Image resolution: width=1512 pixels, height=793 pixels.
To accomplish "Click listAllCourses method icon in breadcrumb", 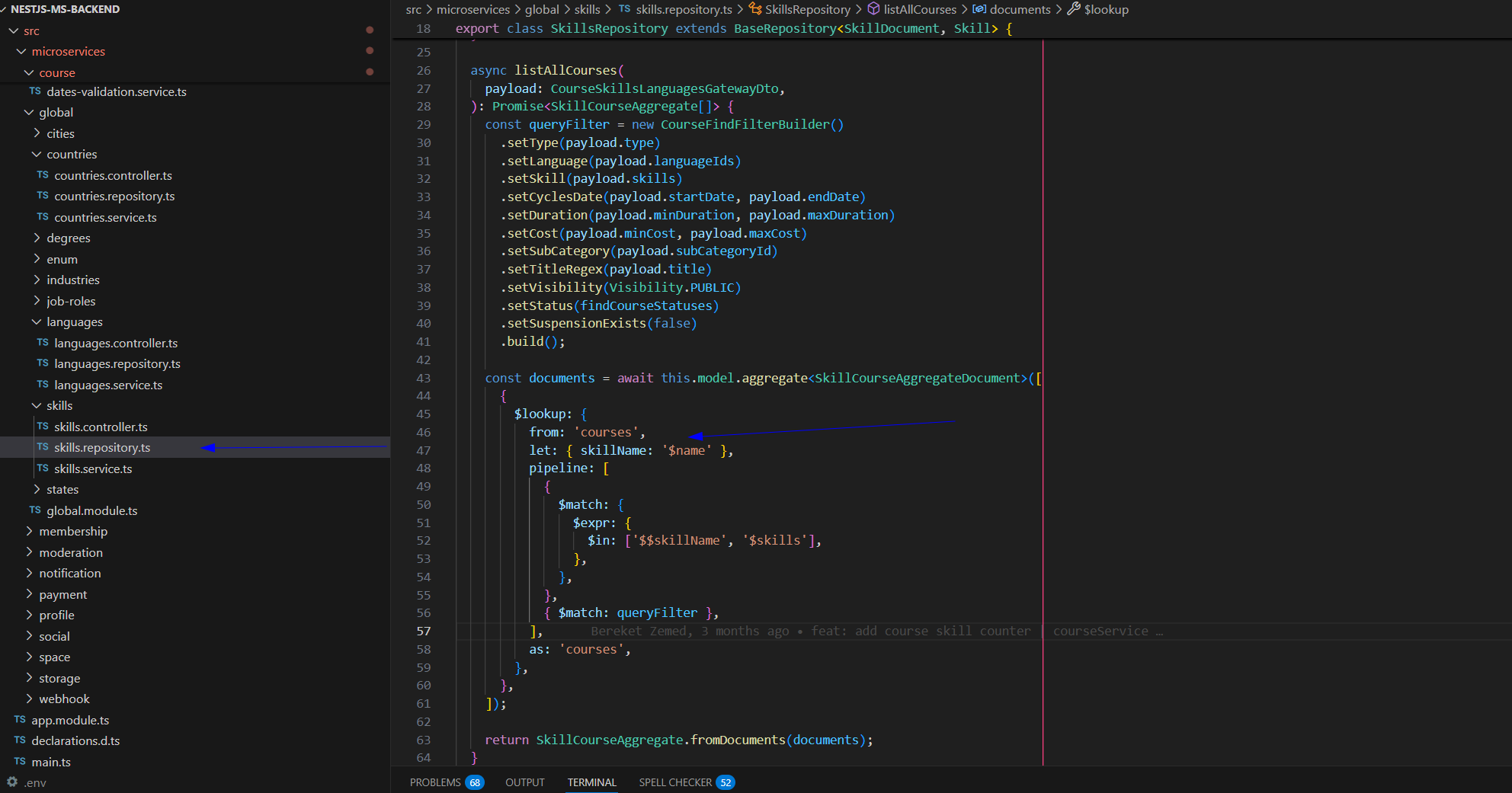I will tap(873, 9).
